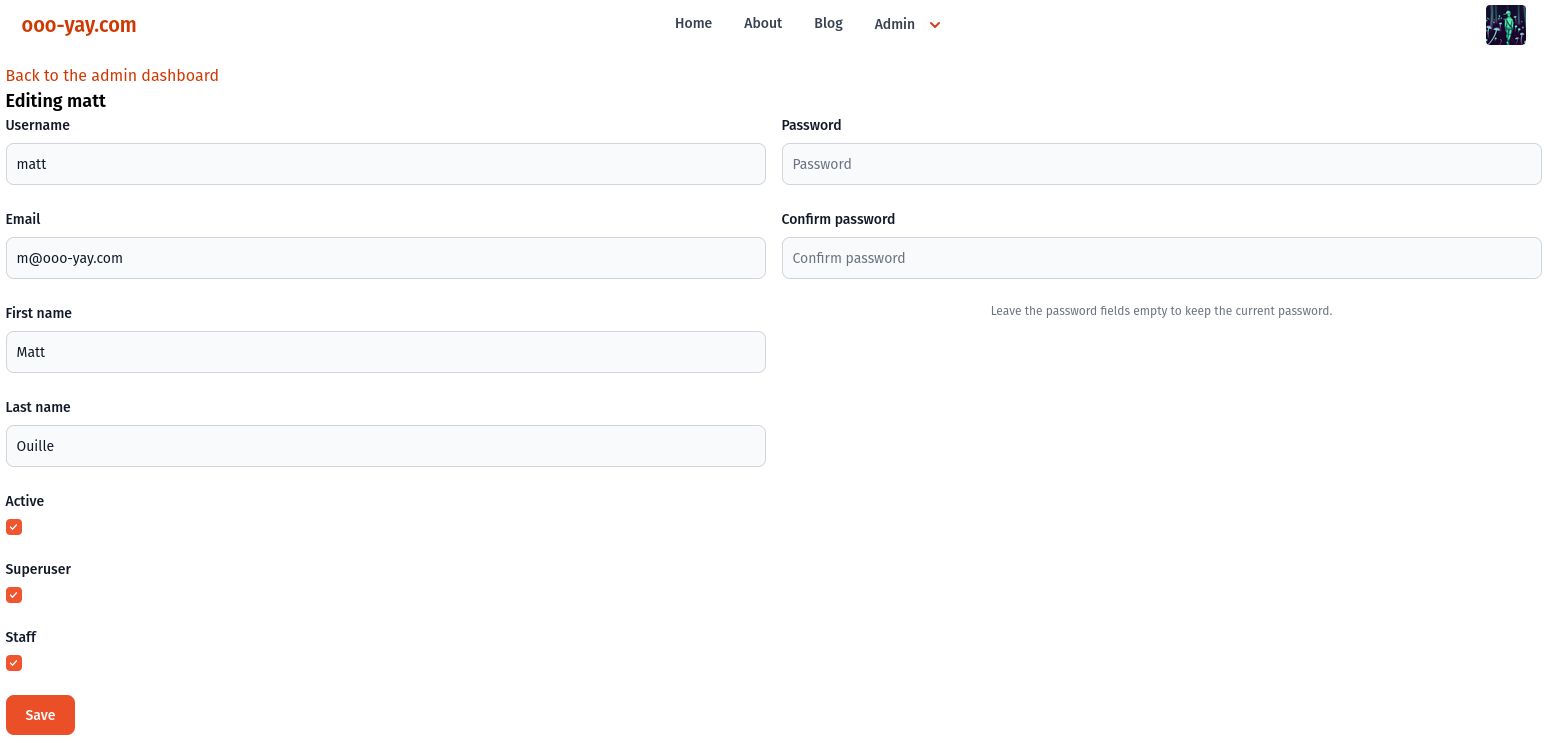This screenshot has height=743, width=1551.
Task: Expand the Admin dropdown chevron
Action: click(x=935, y=25)
